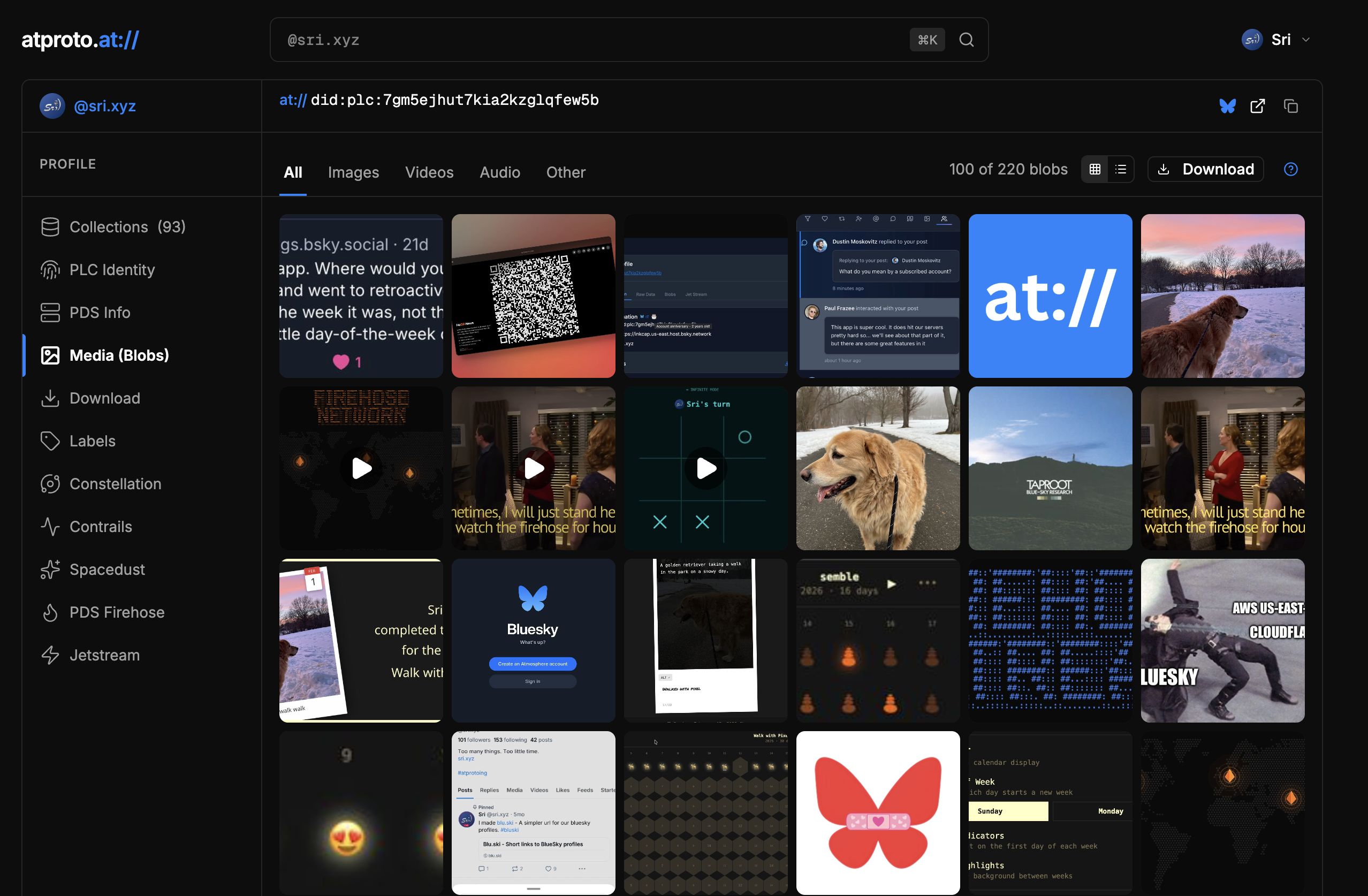The width and height of the screenshot is (1368, 896).
Task: Select the Videos tab
Action: [x=429, y=172]
